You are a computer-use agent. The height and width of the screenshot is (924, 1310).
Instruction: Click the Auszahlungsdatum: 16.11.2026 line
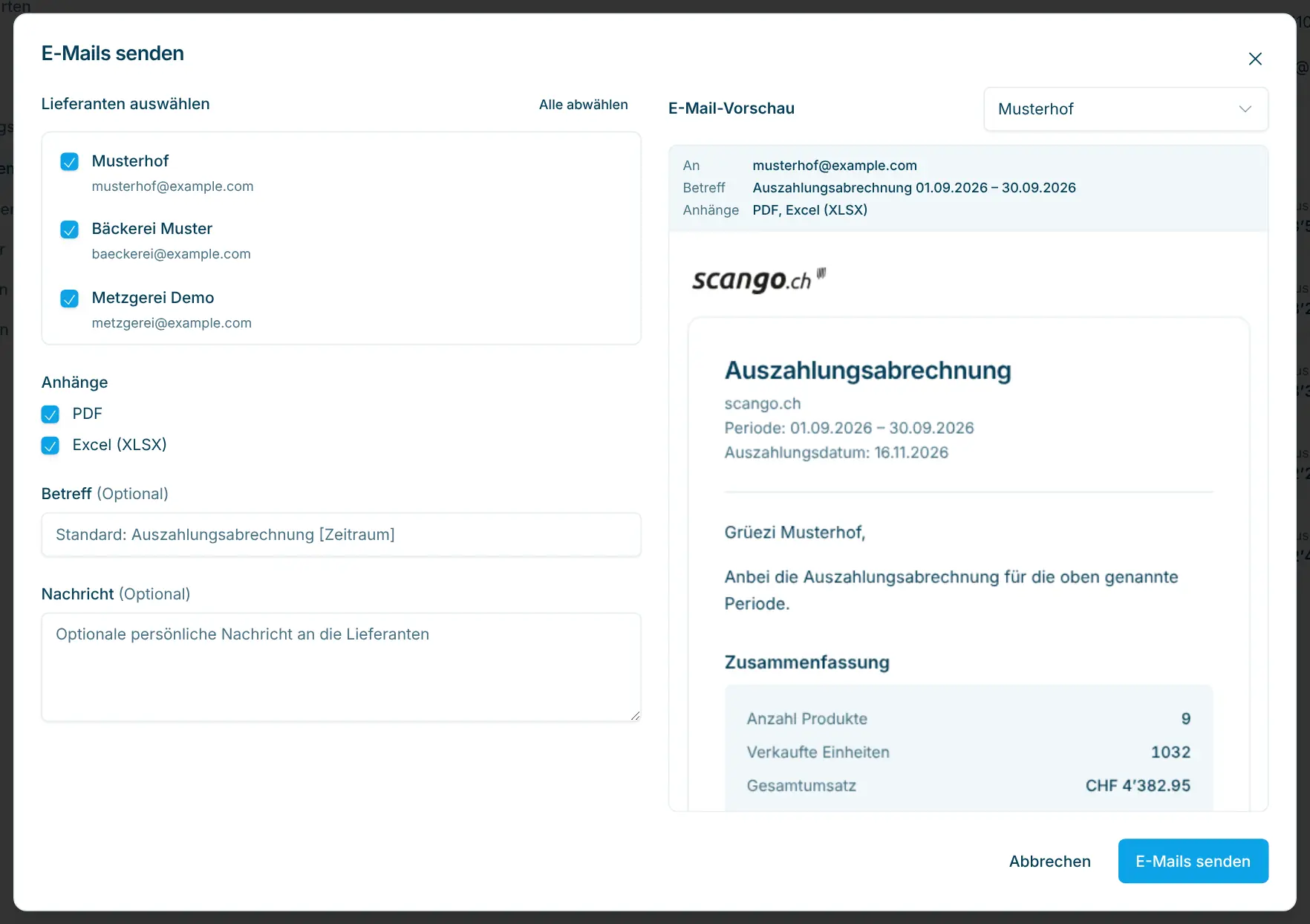(836, 452)
